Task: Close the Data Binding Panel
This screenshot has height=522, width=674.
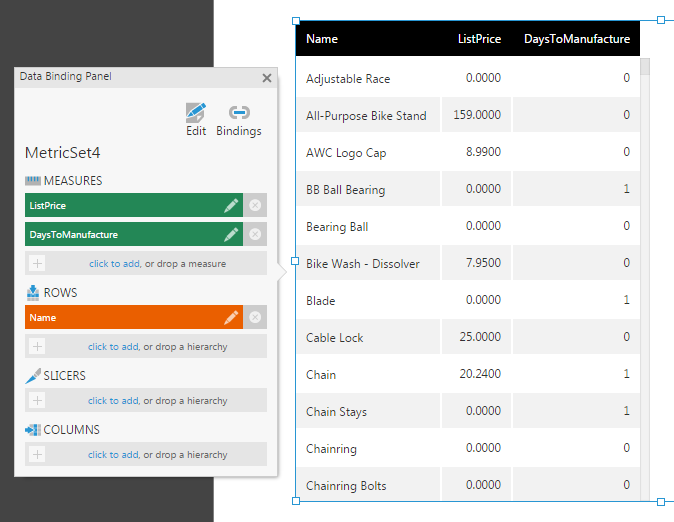Action: [x=267, y=78]
